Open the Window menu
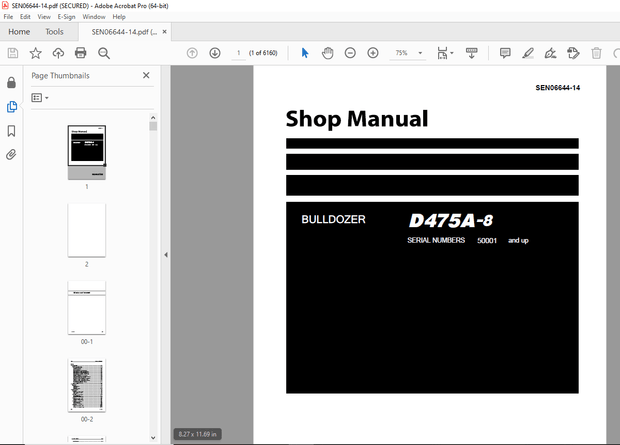Viewport: 620px width, 445px height. pos(94,17)
